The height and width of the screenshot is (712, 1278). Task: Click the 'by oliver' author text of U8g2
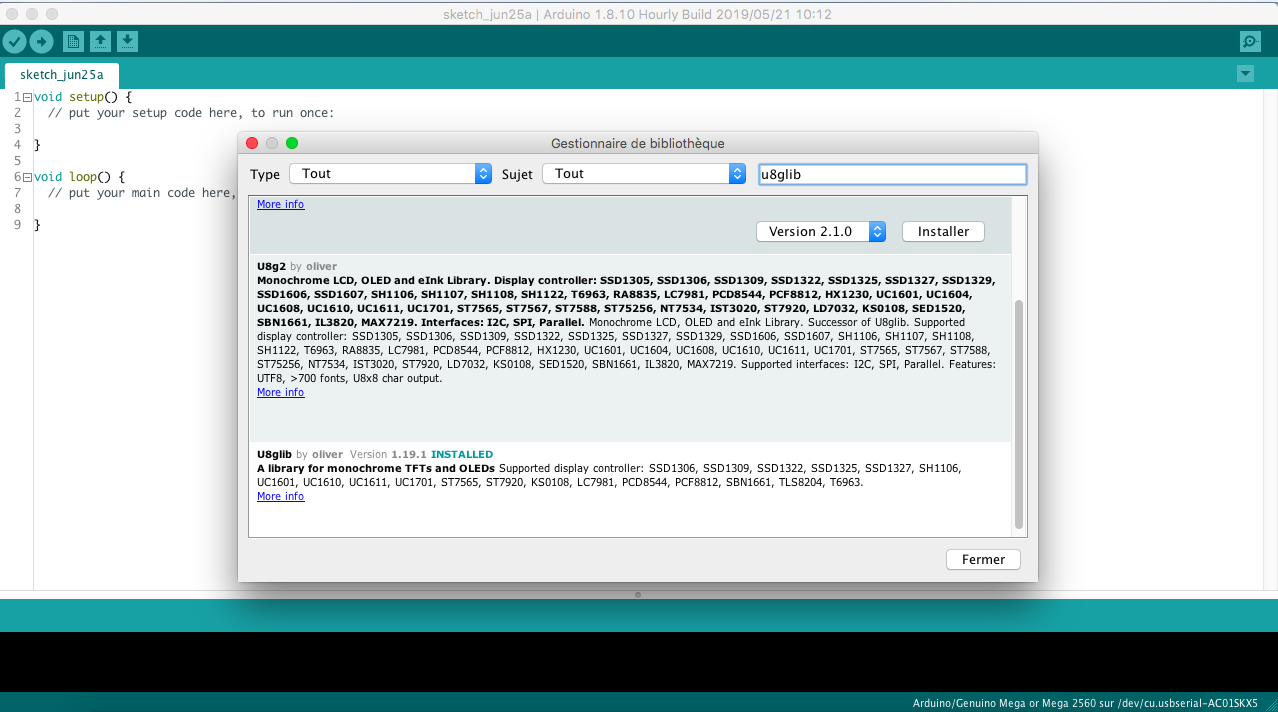(313, 267)
